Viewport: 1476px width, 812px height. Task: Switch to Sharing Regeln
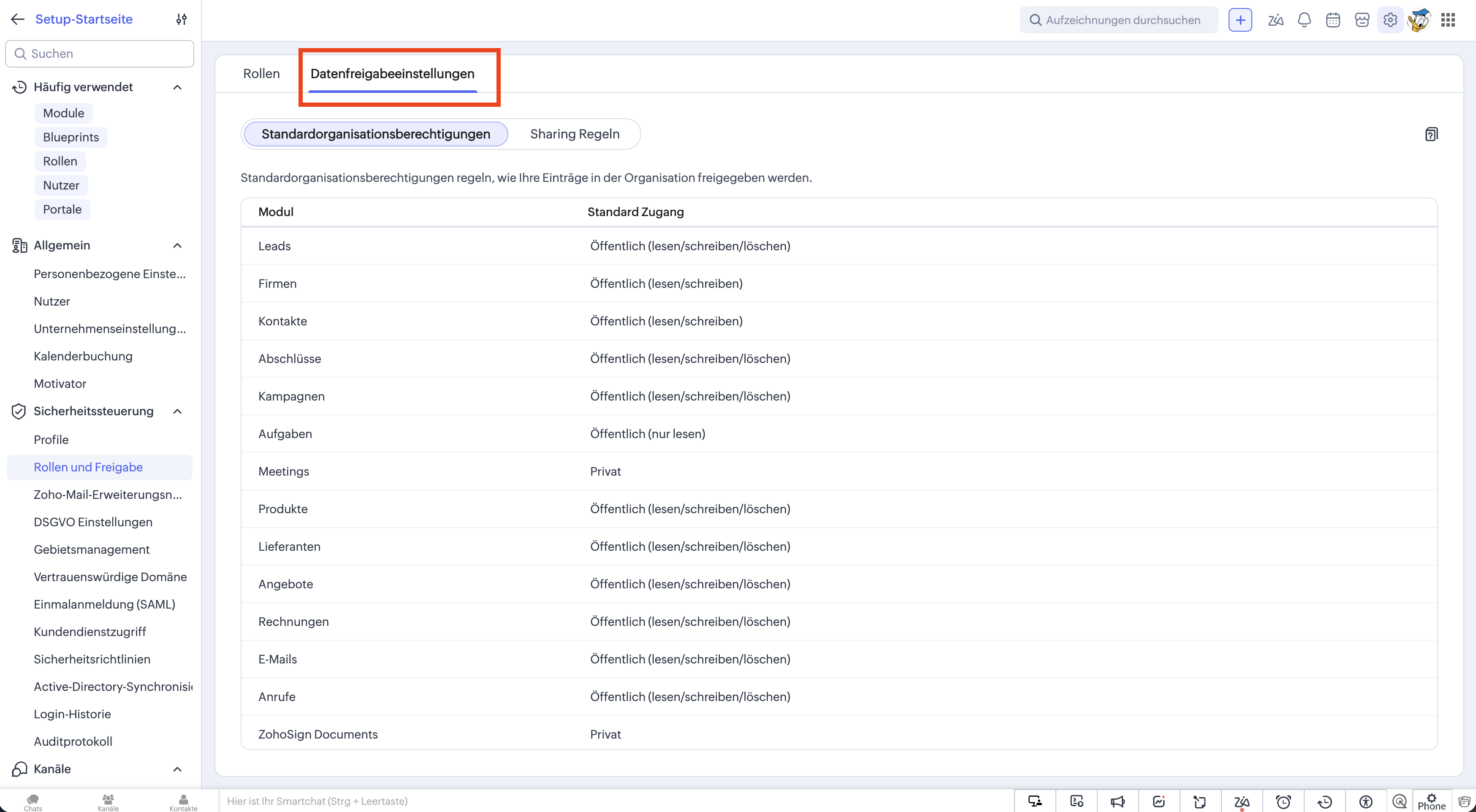point(575,134)
